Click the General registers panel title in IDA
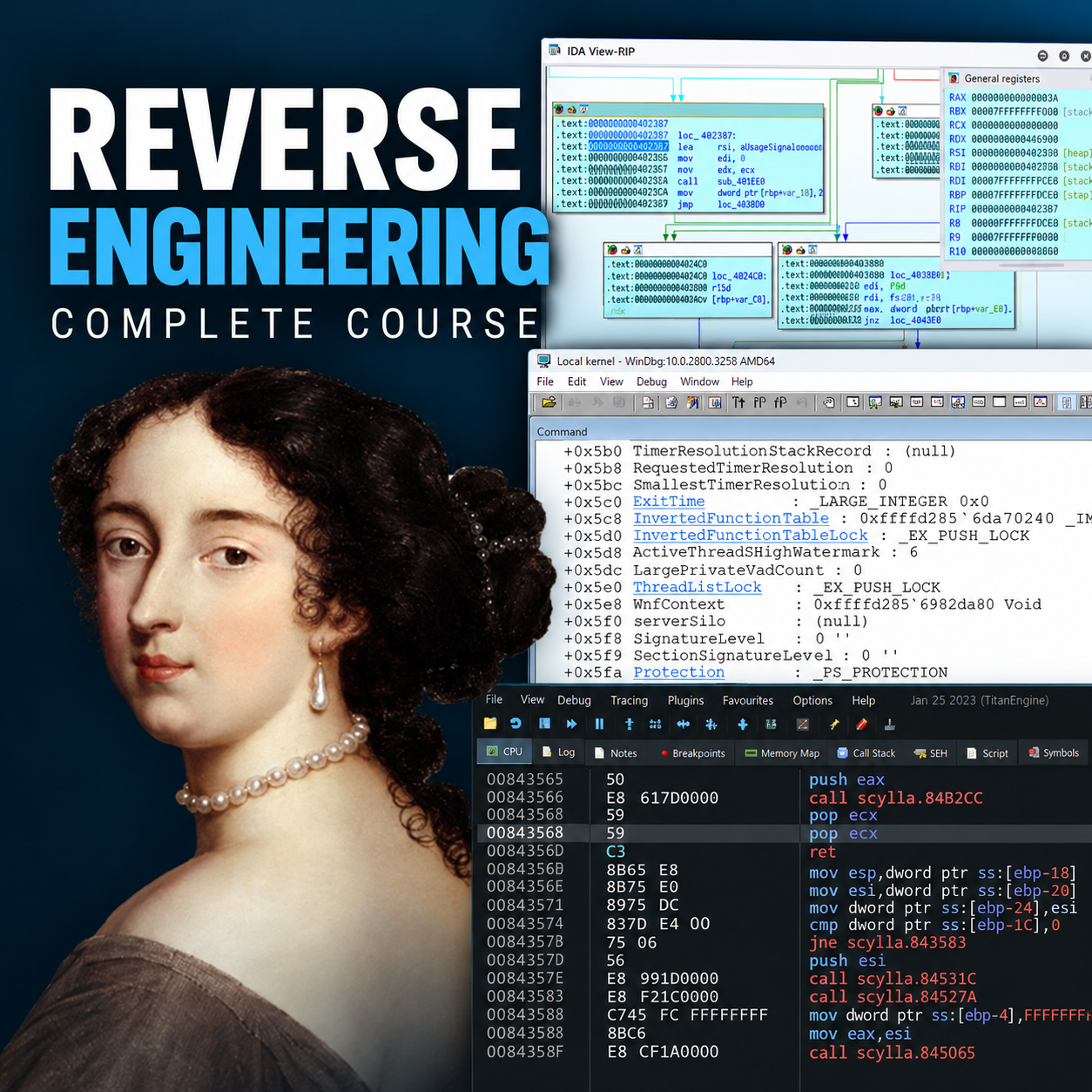The height and width of the screenshot is (1092, 1092). [1001, 78]
